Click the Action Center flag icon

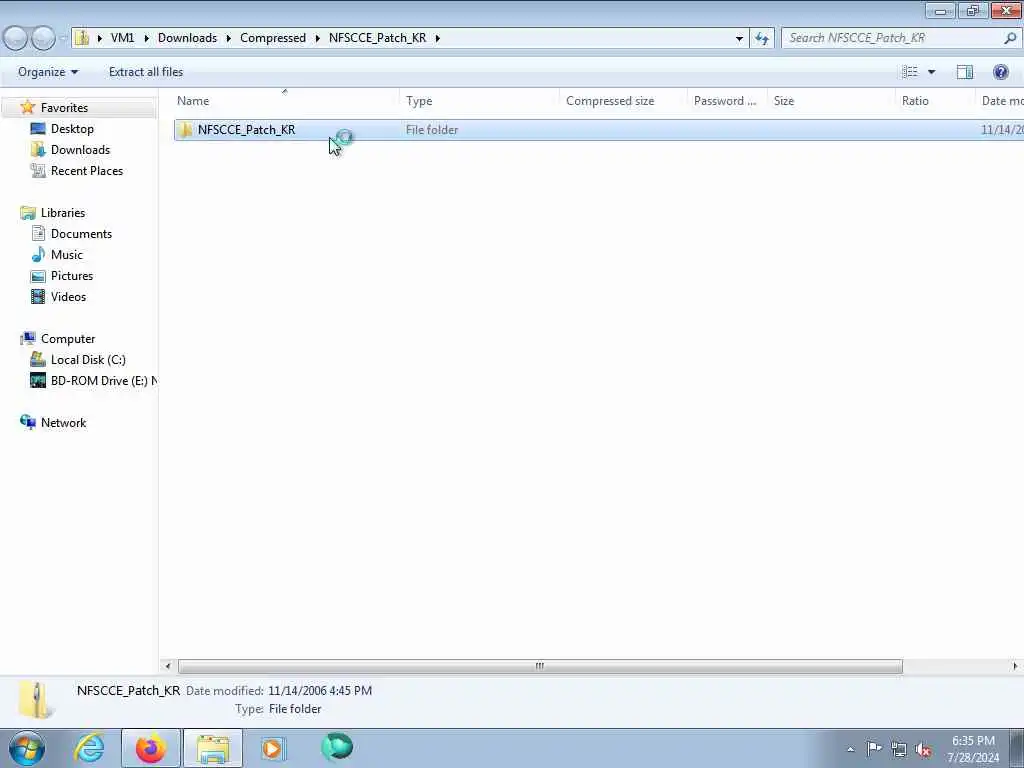point(874,748)
